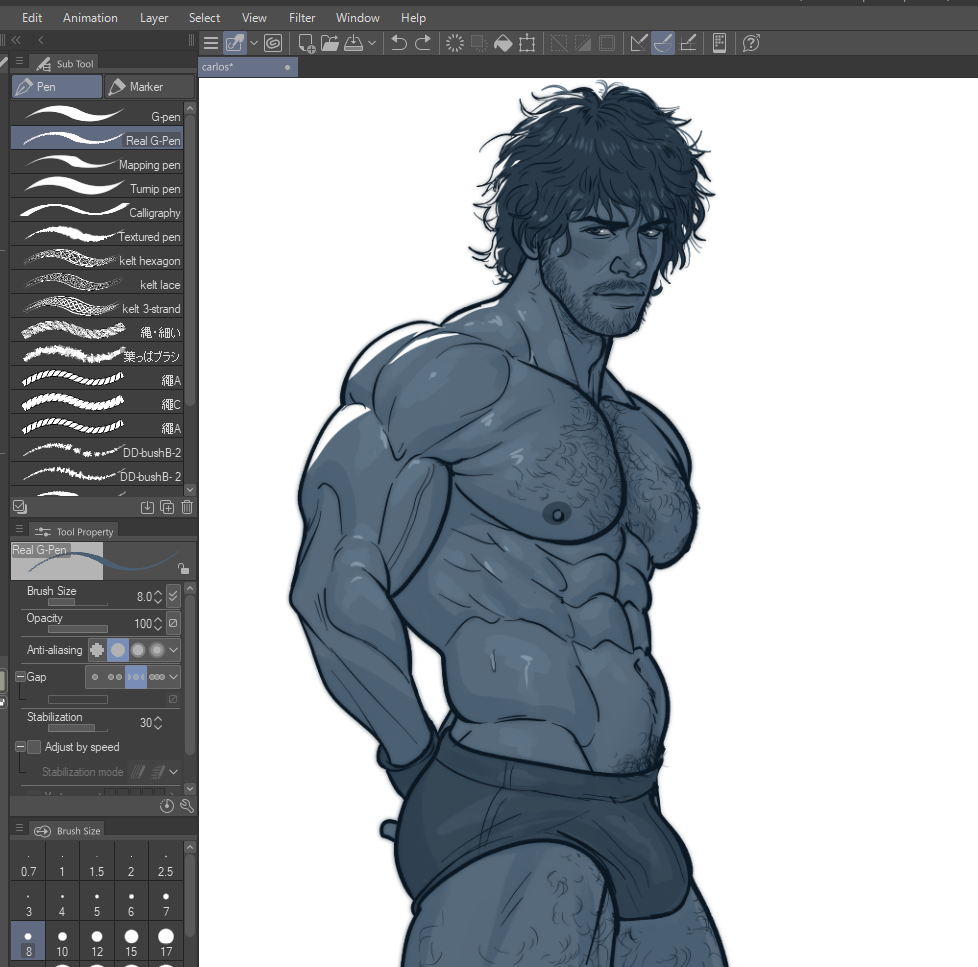The height and width of the screenshot is (967, 978).
Task: Click the duplicate sub tool icon
Action: point(167,507)
